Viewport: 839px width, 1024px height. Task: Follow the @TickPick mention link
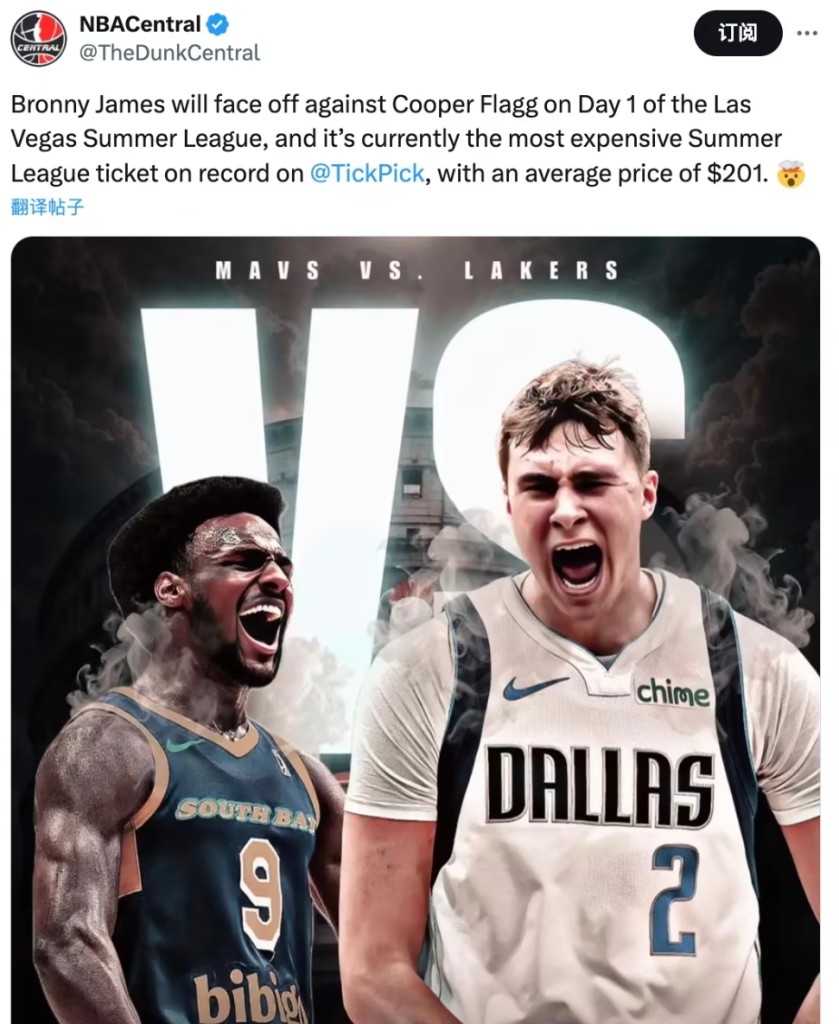[x=367, y=174]
